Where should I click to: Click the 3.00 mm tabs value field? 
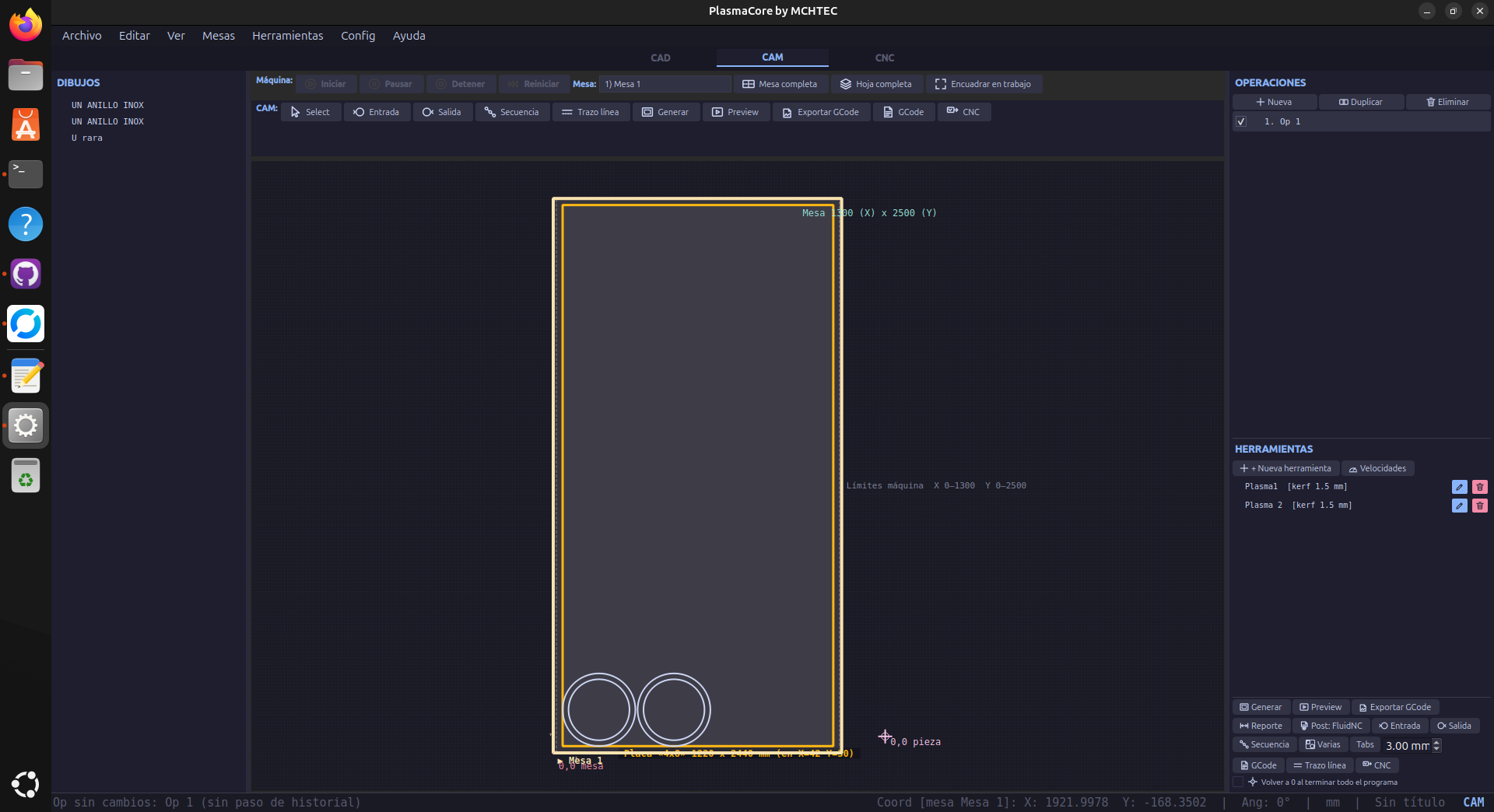coord(1407,745)
